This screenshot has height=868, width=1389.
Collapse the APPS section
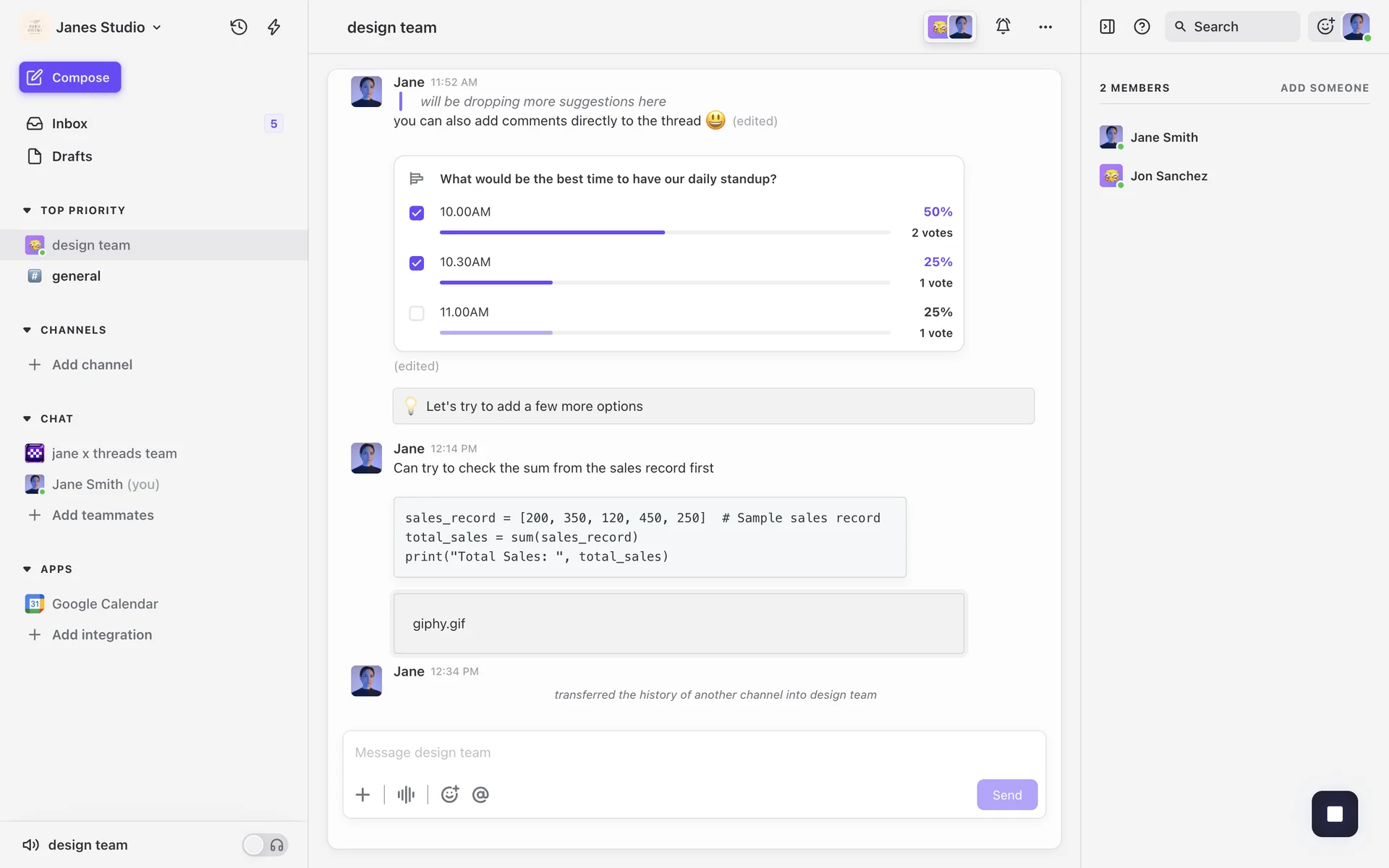[x=27, y=569]
